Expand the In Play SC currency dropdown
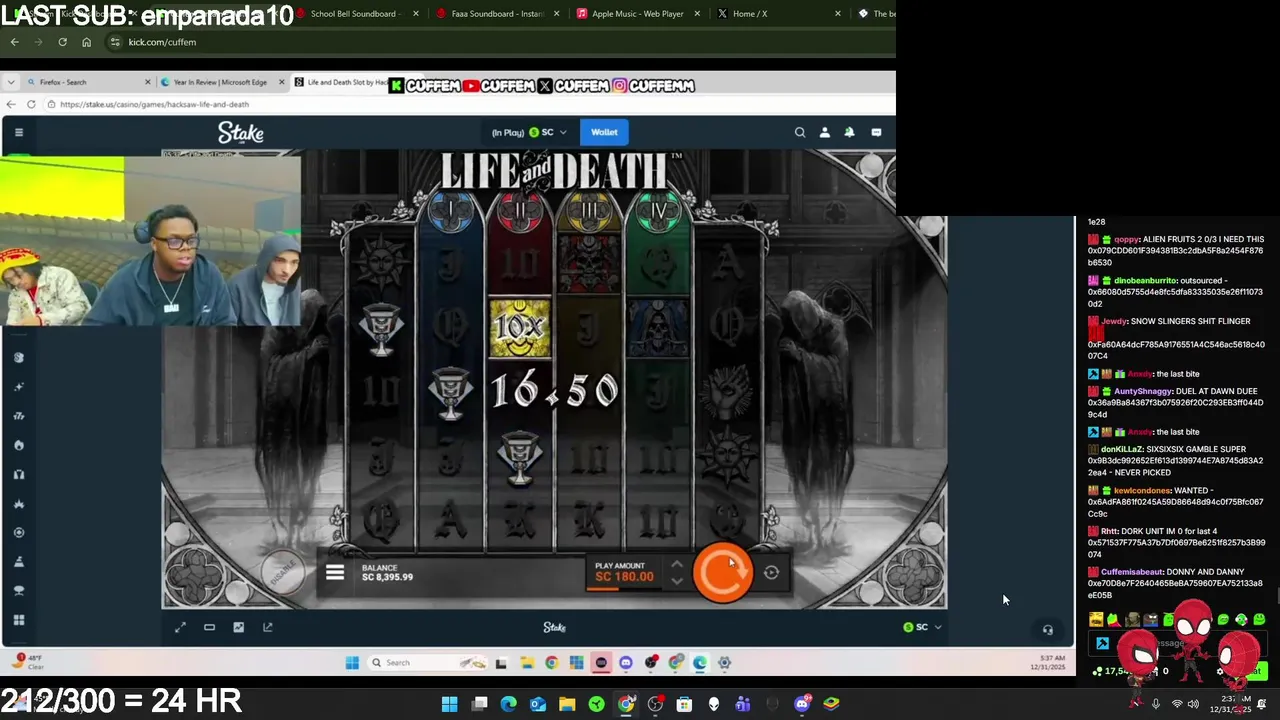 (x=529, y=132)
